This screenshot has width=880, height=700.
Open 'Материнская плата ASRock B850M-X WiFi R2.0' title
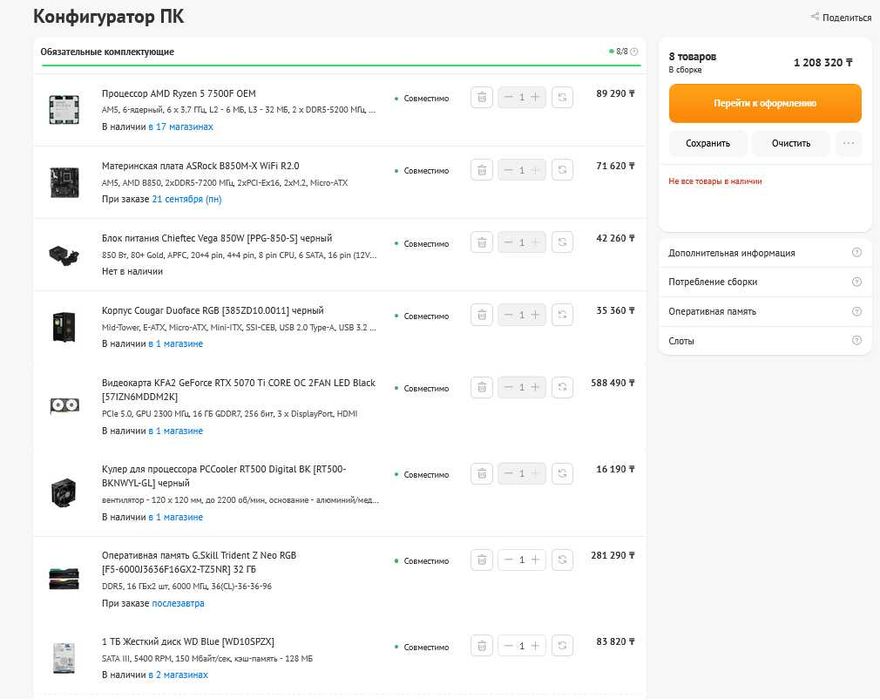(x=200, y=166)
